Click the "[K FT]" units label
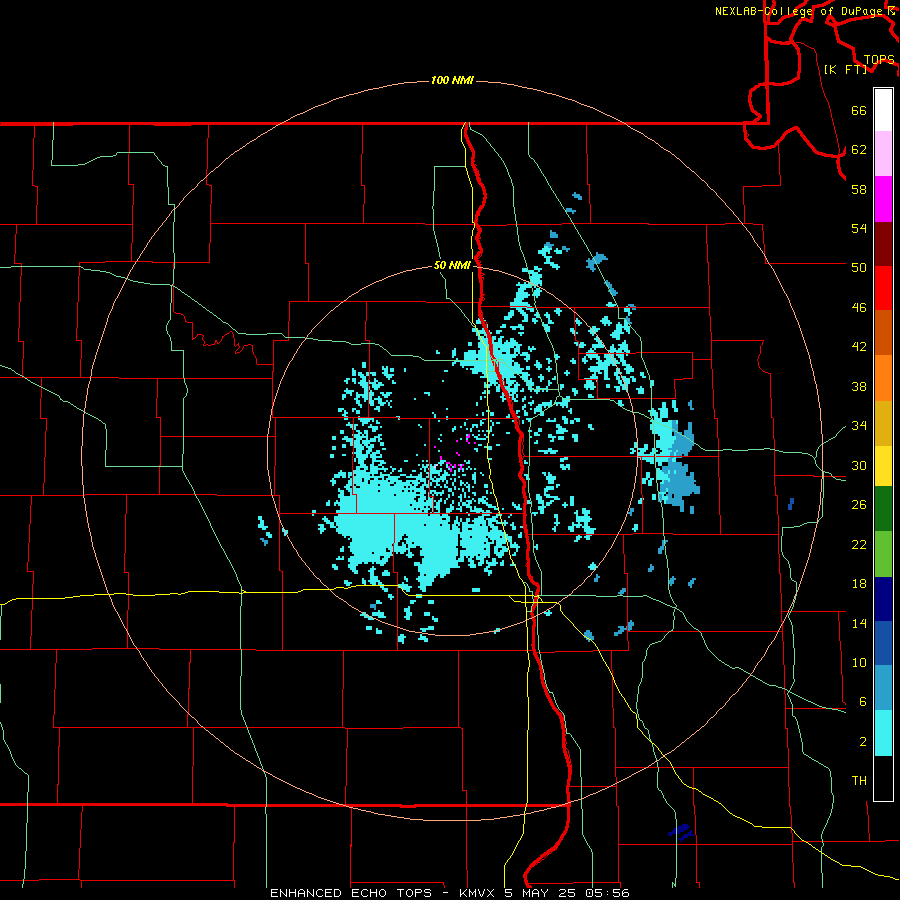 pyautogui.click(x=845, y=69)
